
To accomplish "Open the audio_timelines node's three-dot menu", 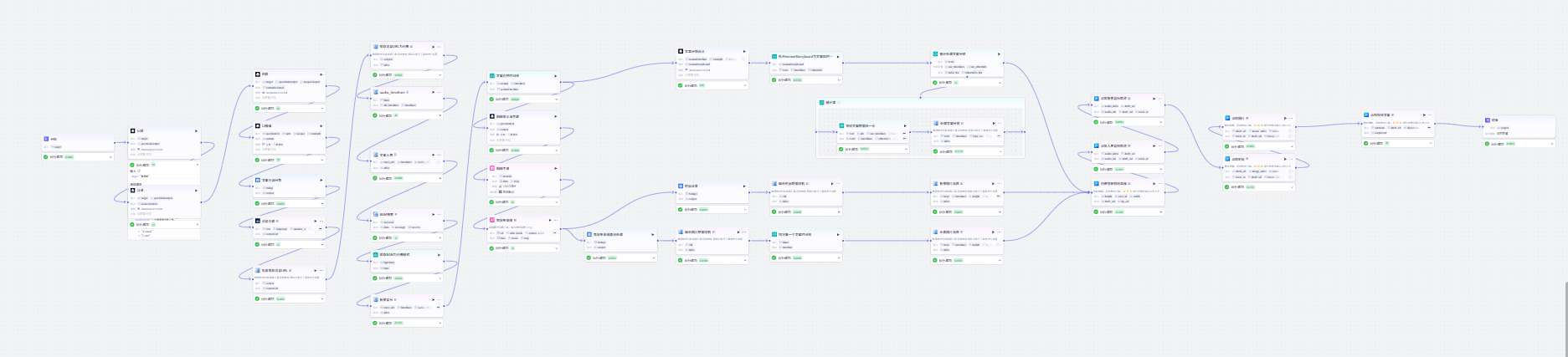I will (x=440, y=92).
